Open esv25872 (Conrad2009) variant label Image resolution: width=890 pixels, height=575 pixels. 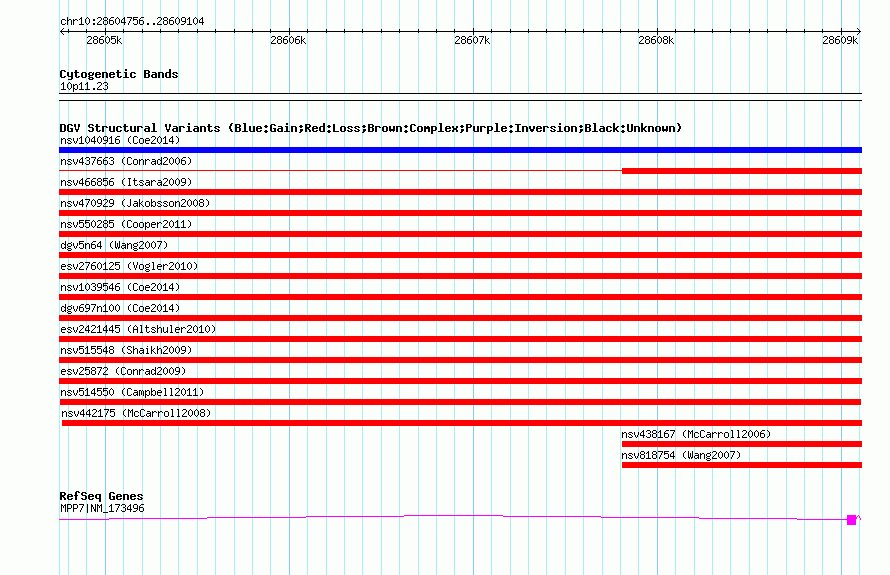pyautogui.click(x=123, y=371)
